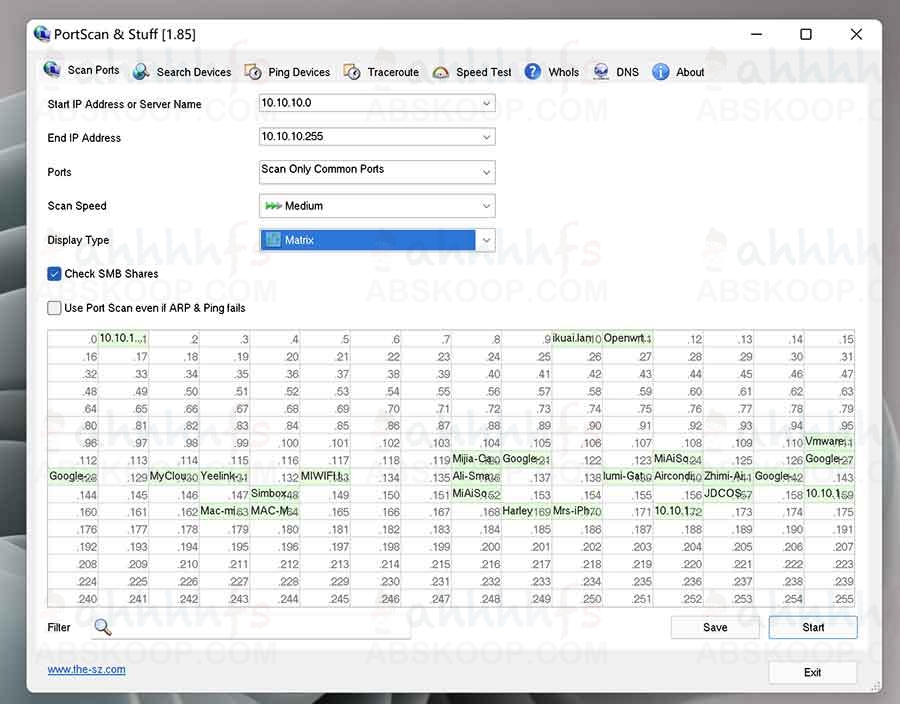Uncheck the Check SMB Shares checkbox
900x704 pixels.
point(55,274)
